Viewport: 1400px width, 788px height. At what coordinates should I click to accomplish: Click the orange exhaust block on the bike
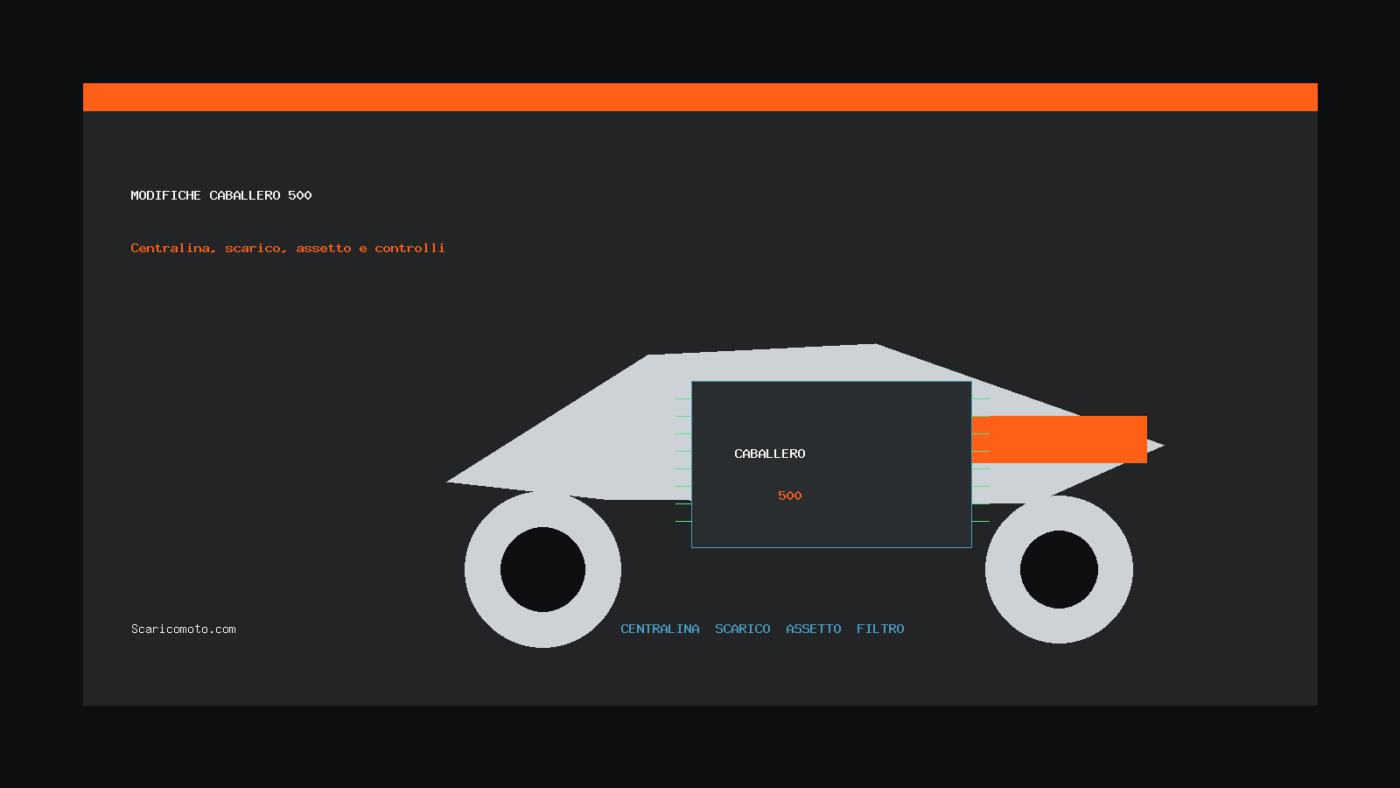[1059, 439]
